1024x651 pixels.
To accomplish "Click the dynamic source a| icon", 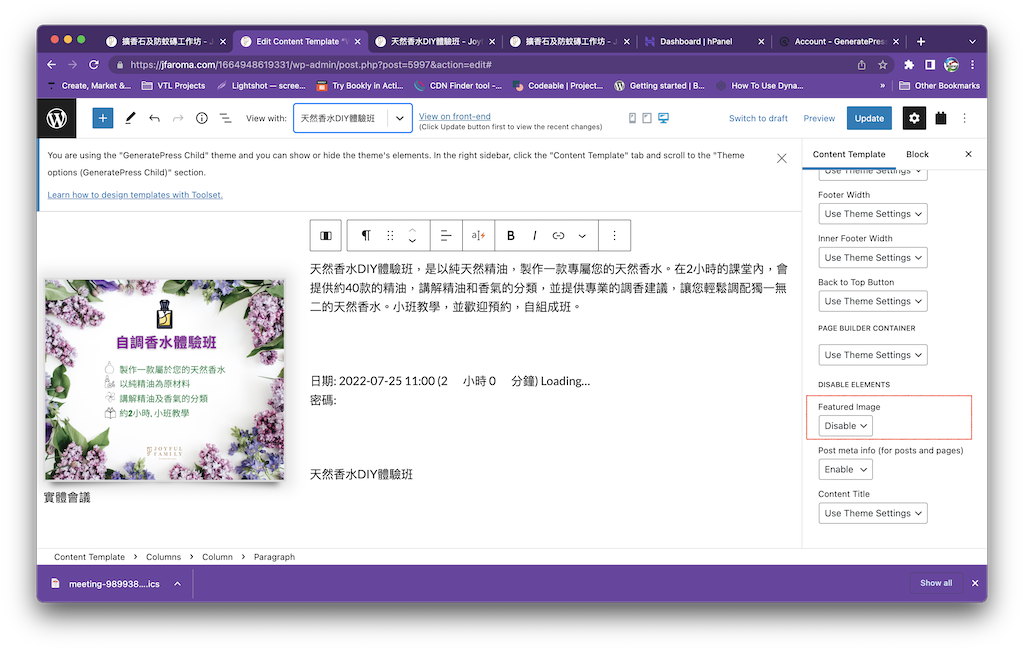I will tap(479, 236).
